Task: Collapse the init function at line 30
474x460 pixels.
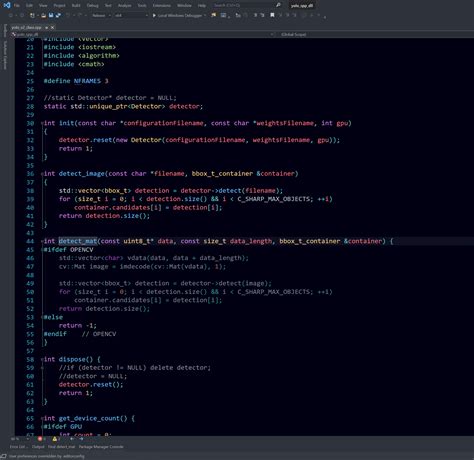Action: (42, 123)
